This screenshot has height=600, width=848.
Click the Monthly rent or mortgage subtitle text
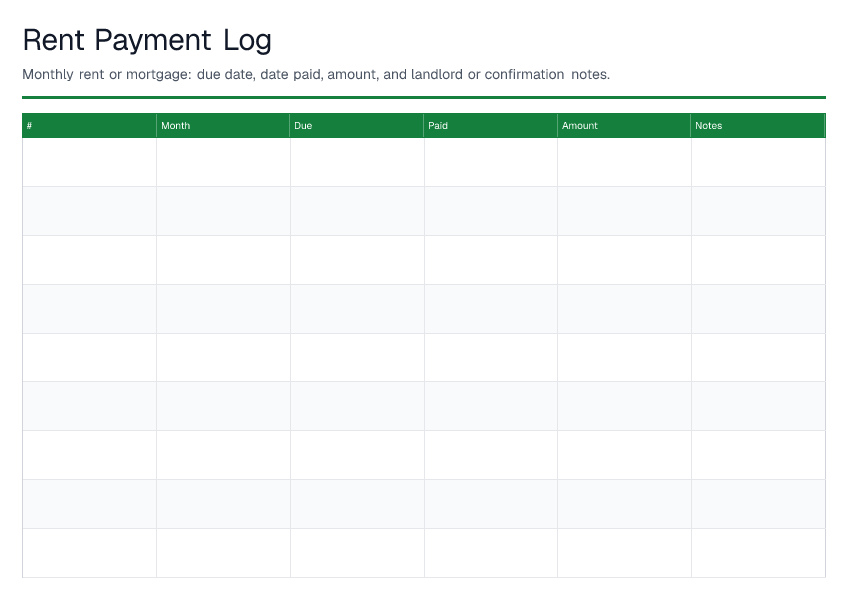click(316, 74)
